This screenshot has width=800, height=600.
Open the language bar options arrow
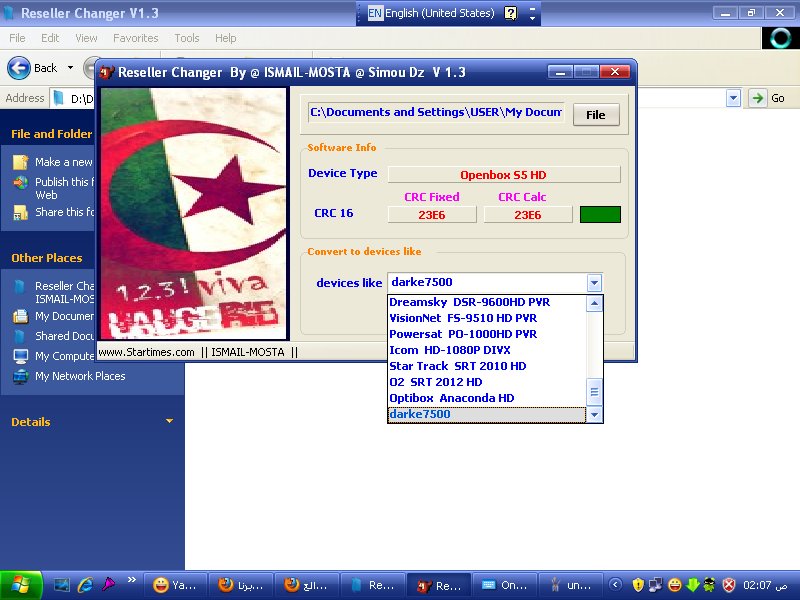point(532,18)
